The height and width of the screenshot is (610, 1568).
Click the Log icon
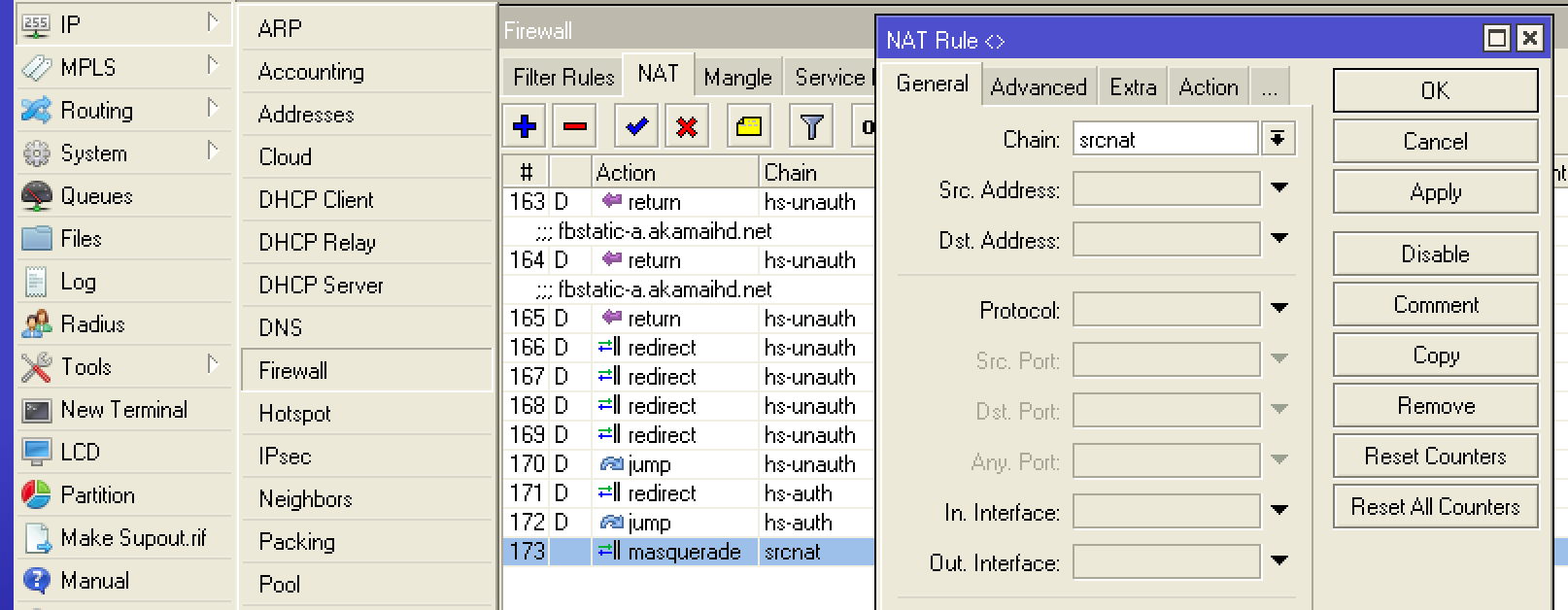[36, 282]
